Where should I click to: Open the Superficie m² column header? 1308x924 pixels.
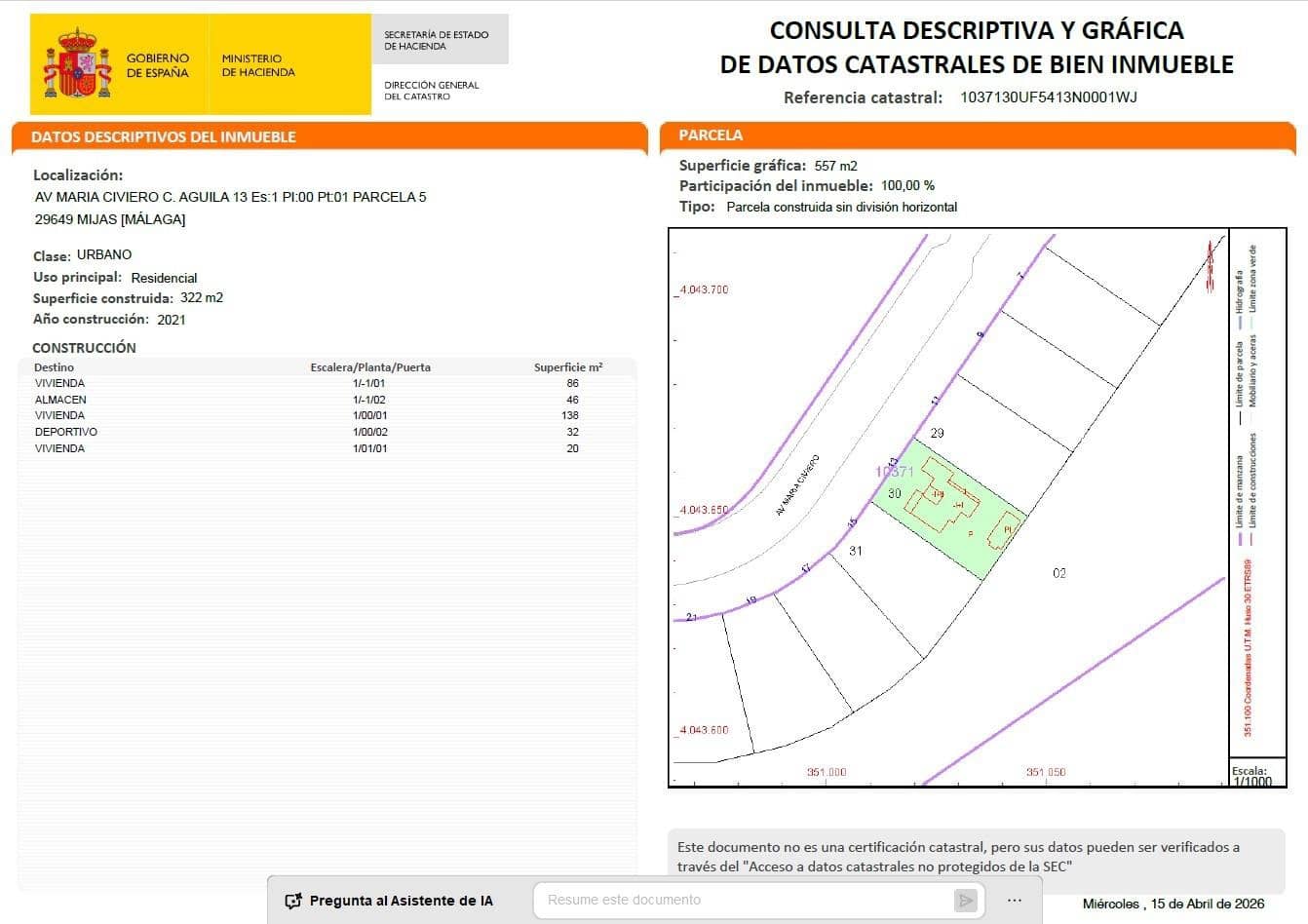pyautogui.click(x=568, y=367)
